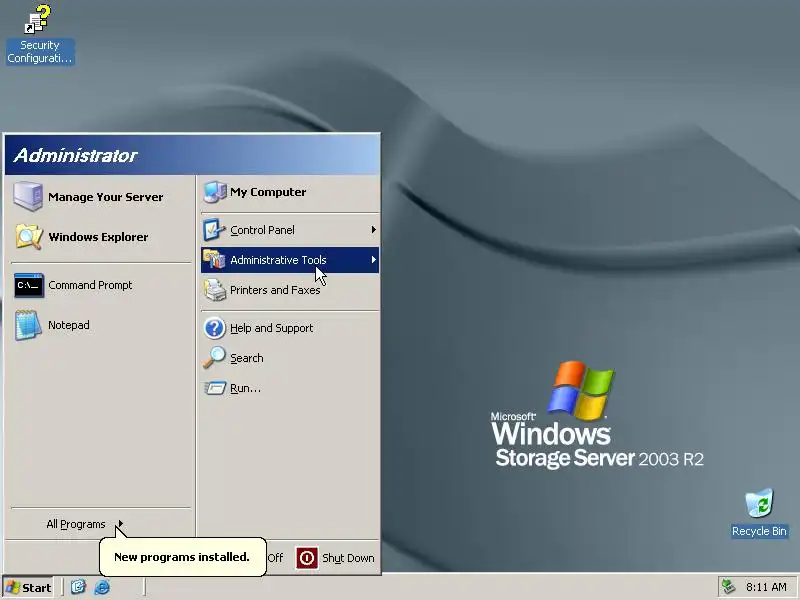Click the Administrator user name header
800x600 pixels.
click(x=75, y=155)
